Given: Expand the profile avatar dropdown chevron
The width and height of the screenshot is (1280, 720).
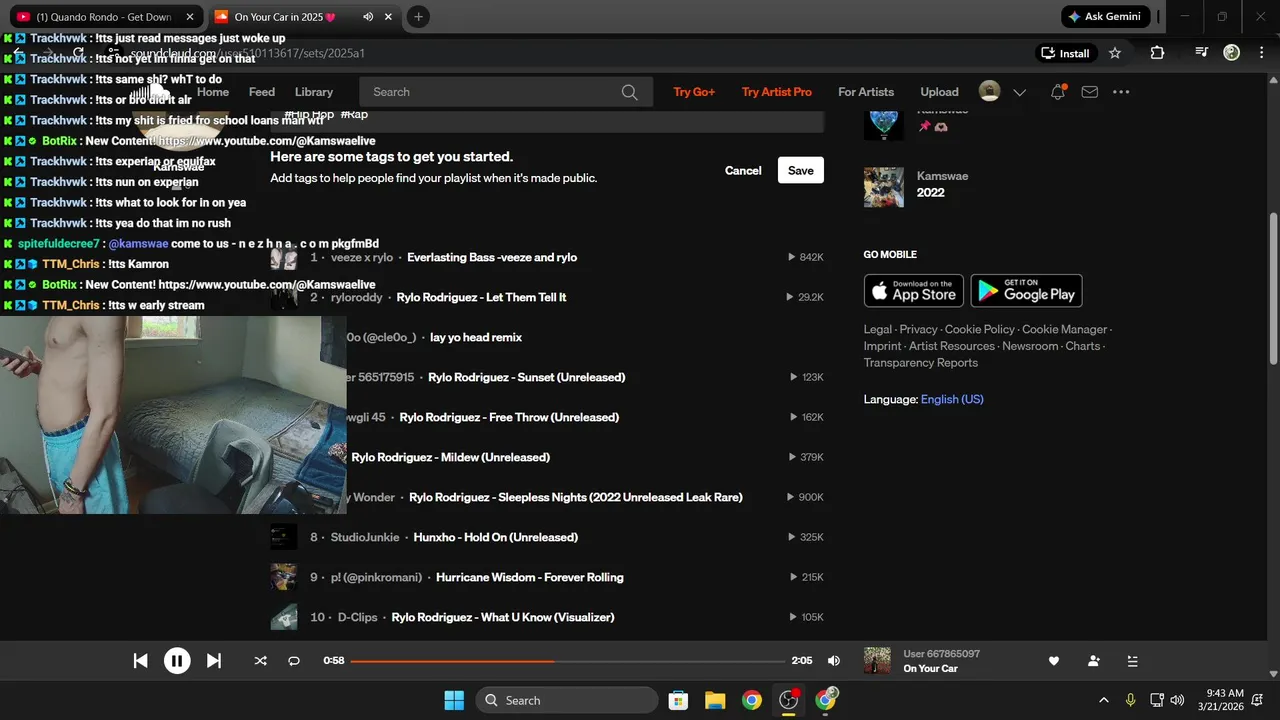Looking at the screenshot, I should [x=1019, y=92].
